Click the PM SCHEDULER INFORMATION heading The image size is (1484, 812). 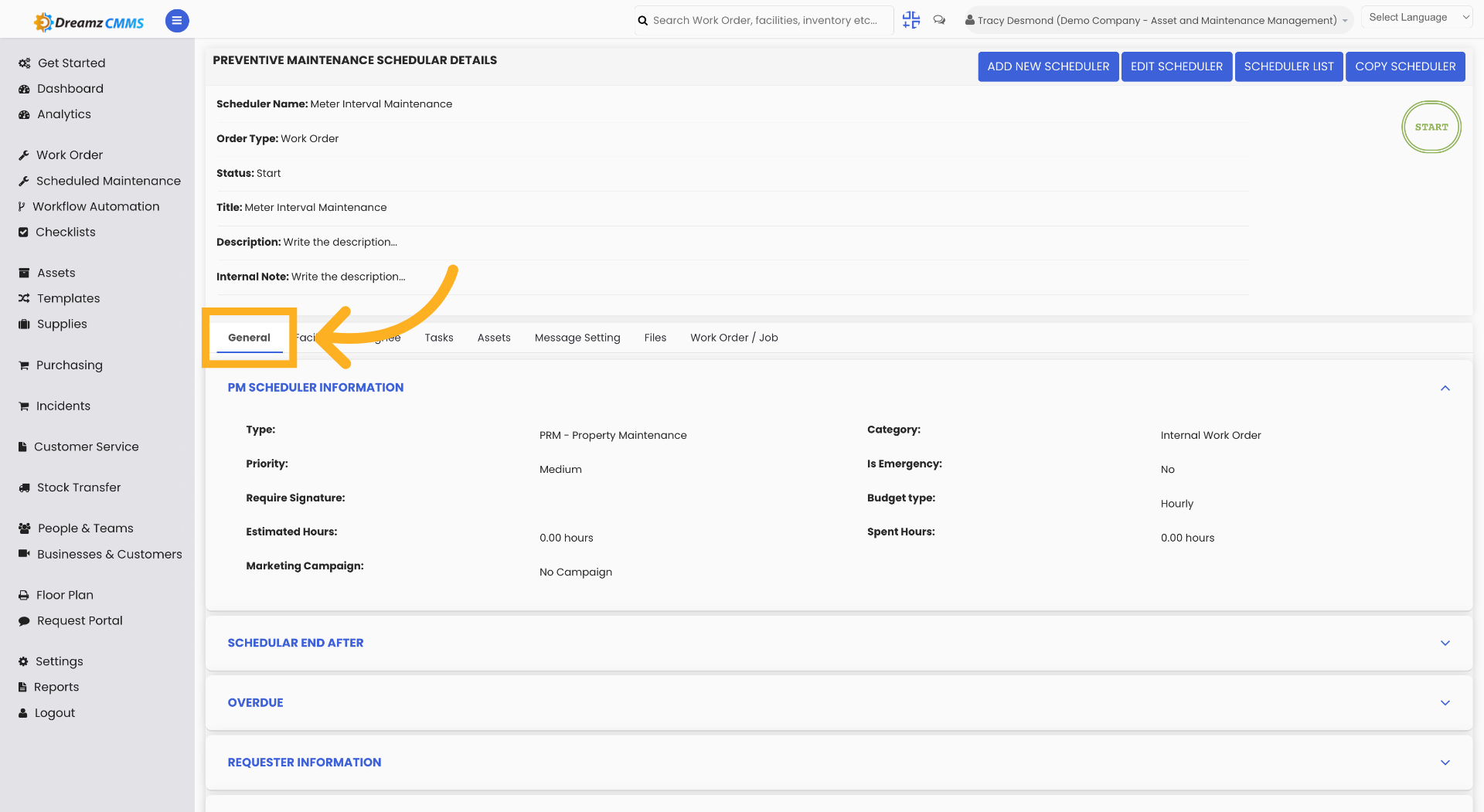click(x=315, y=388)
